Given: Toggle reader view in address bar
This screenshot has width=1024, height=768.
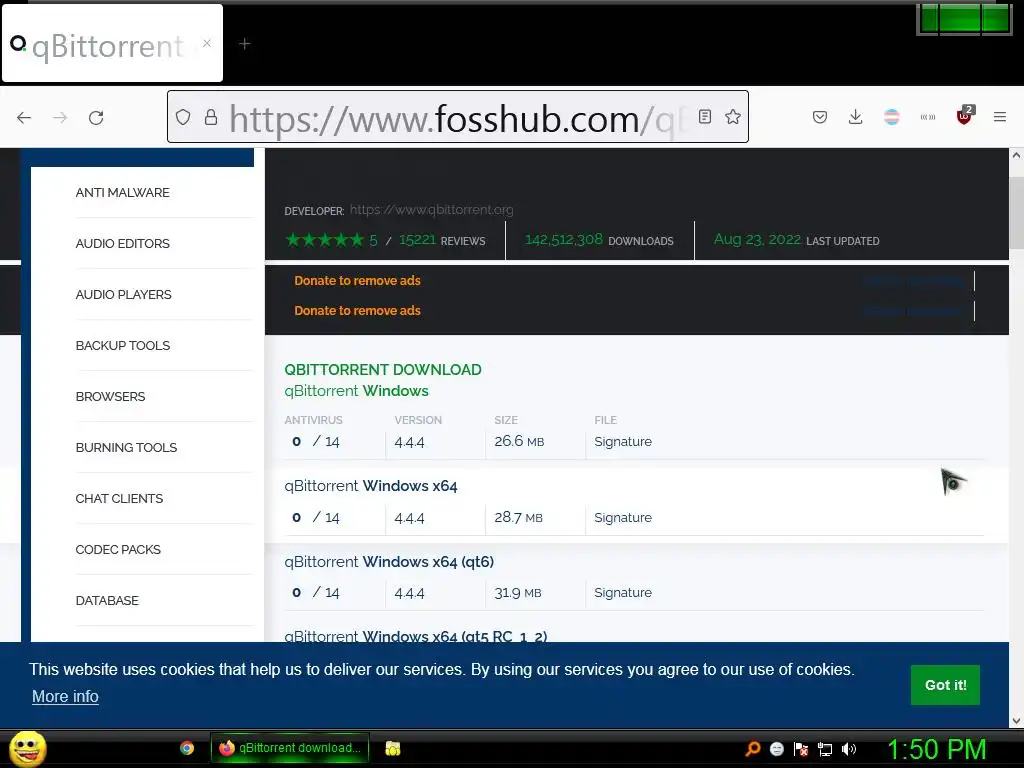Looking at the screenshot, I should (705, 117).
